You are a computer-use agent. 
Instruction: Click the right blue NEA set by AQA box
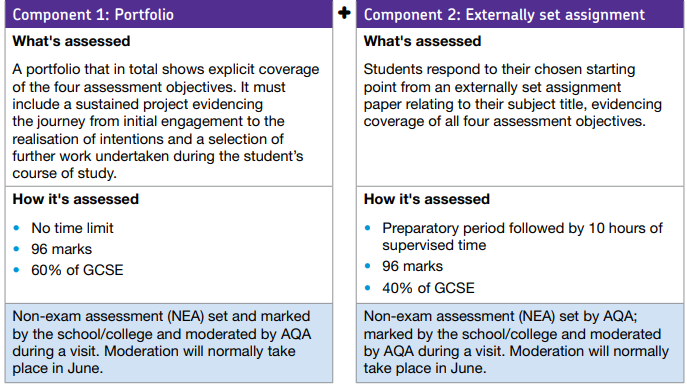[x=520, y=343]
